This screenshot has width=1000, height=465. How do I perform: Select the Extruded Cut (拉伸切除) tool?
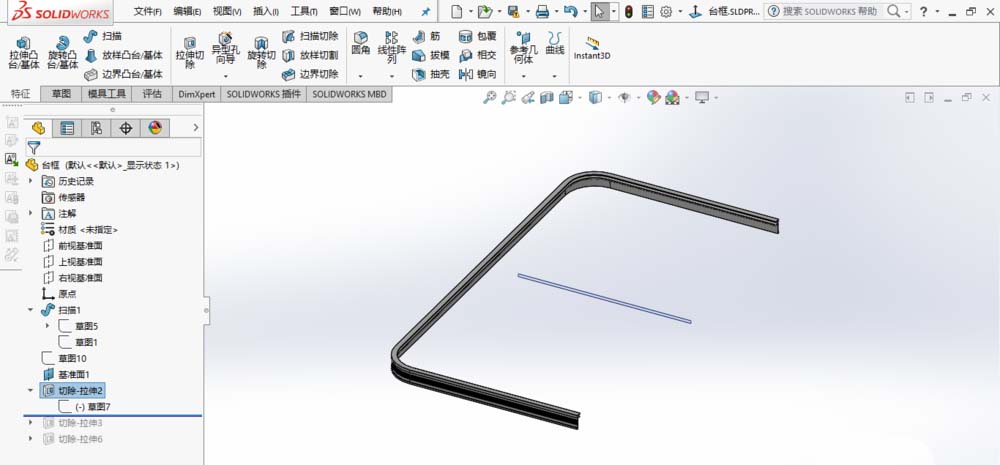point(189,53)
